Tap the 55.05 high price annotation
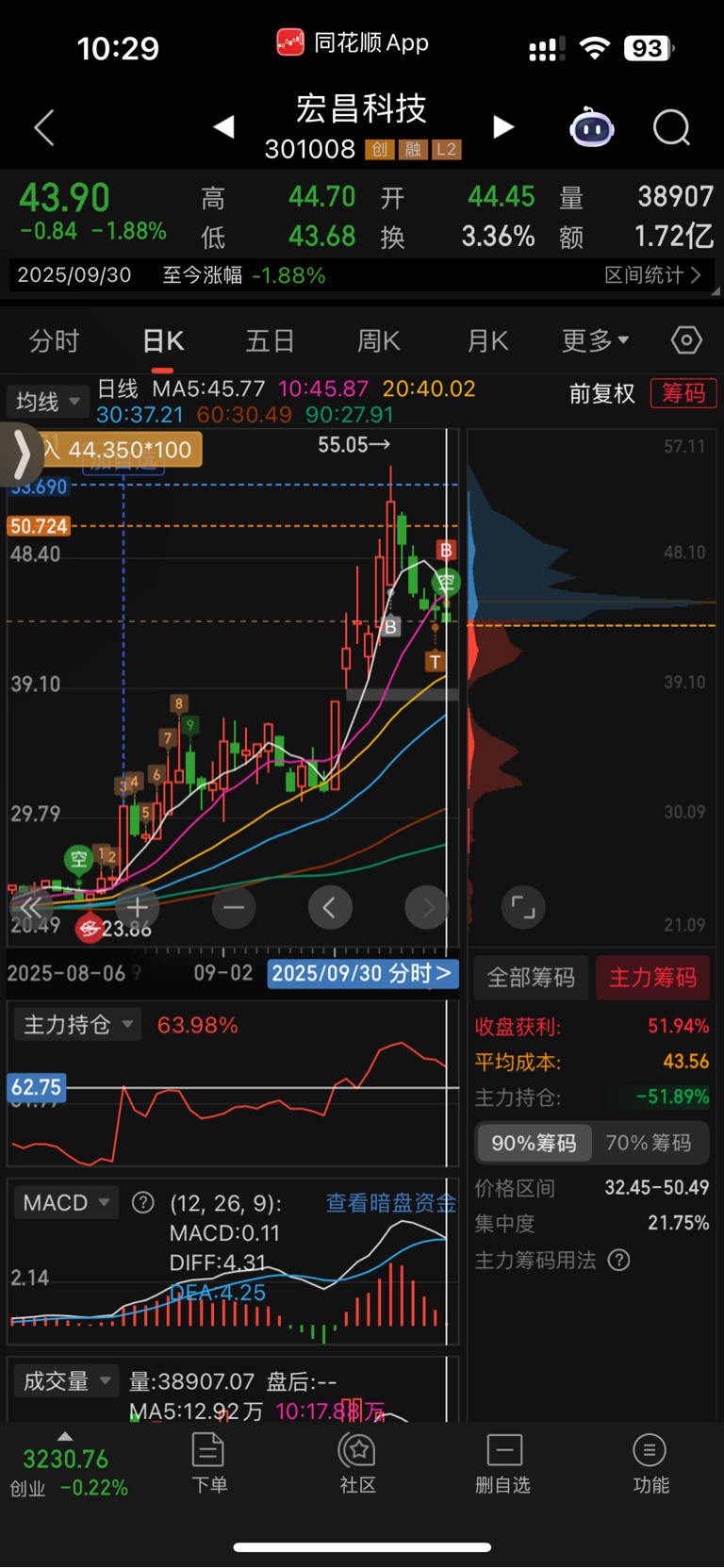Image resolution: width=724 pixels, height=1568 pixels. tap(354, 444)
